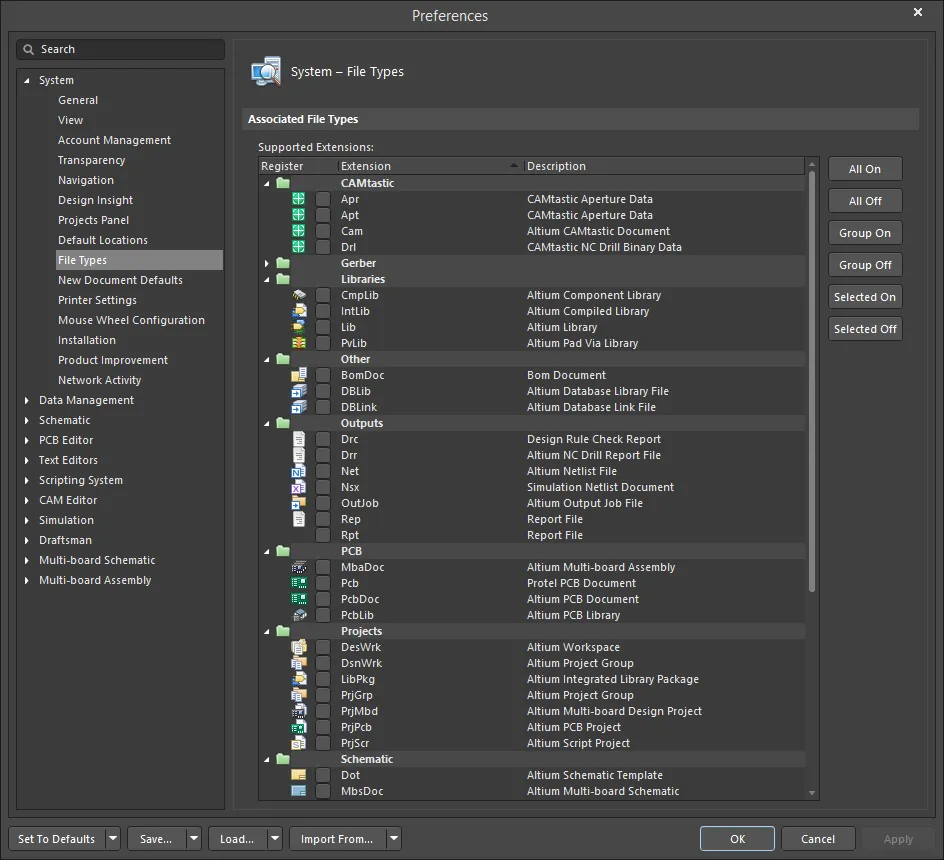Click the PrjPcb PCB project icon
Screen dimensions: 944x860
click(299, 727)
